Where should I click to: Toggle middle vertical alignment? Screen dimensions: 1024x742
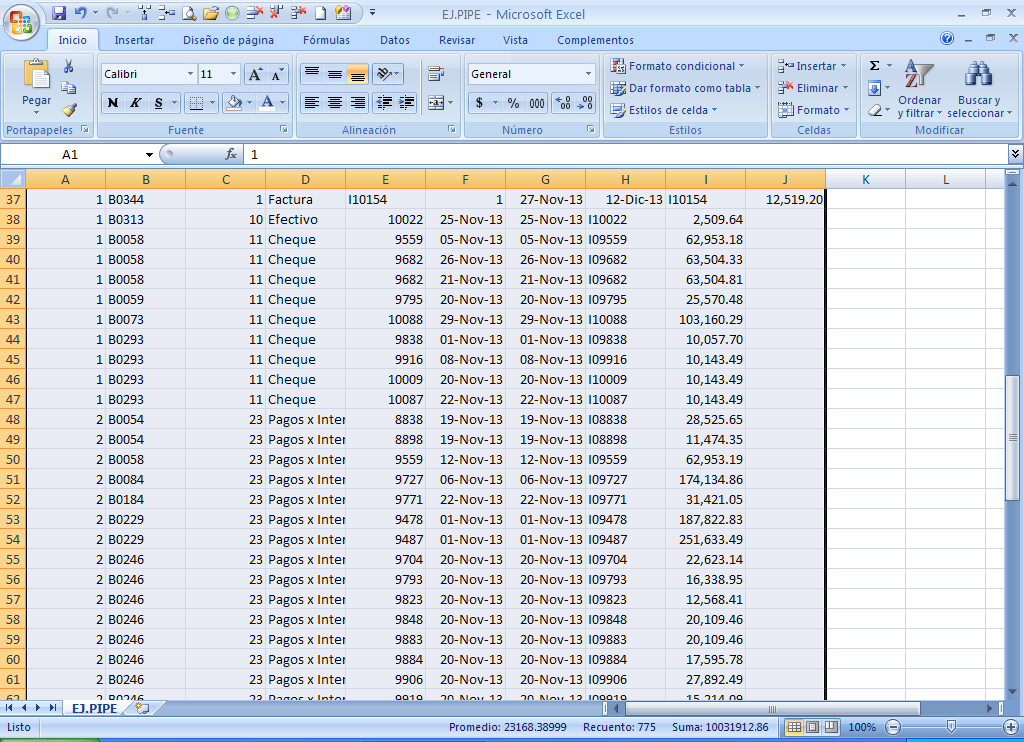[x=334, y=74]
